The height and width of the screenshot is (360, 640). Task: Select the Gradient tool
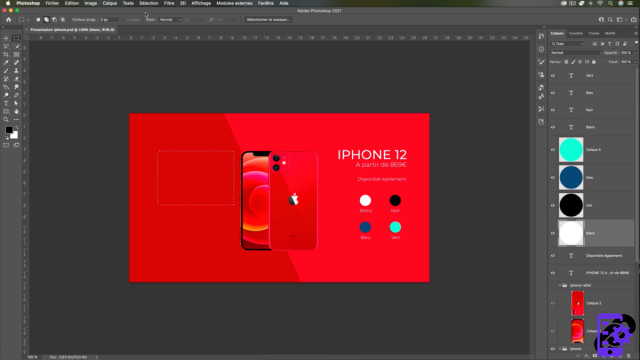6,87
